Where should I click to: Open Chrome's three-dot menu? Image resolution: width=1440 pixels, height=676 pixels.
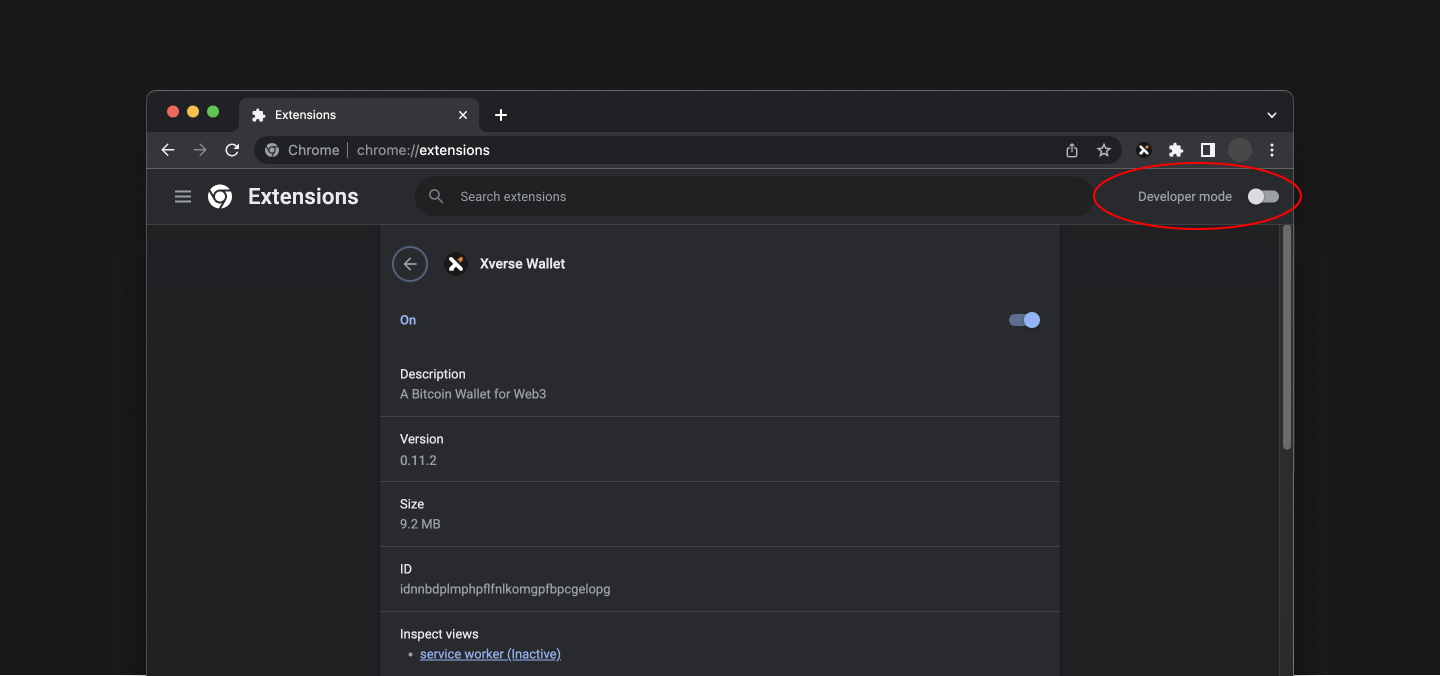pos(1271,149)
